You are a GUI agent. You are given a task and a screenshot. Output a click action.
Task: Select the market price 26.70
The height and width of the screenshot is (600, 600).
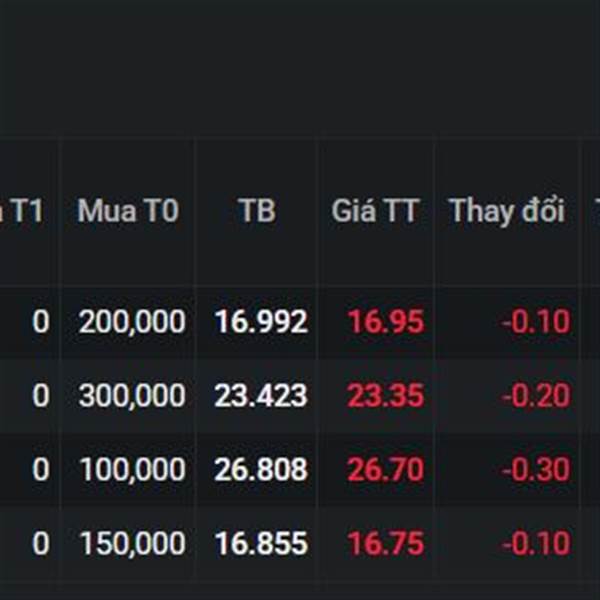[386, 470]
